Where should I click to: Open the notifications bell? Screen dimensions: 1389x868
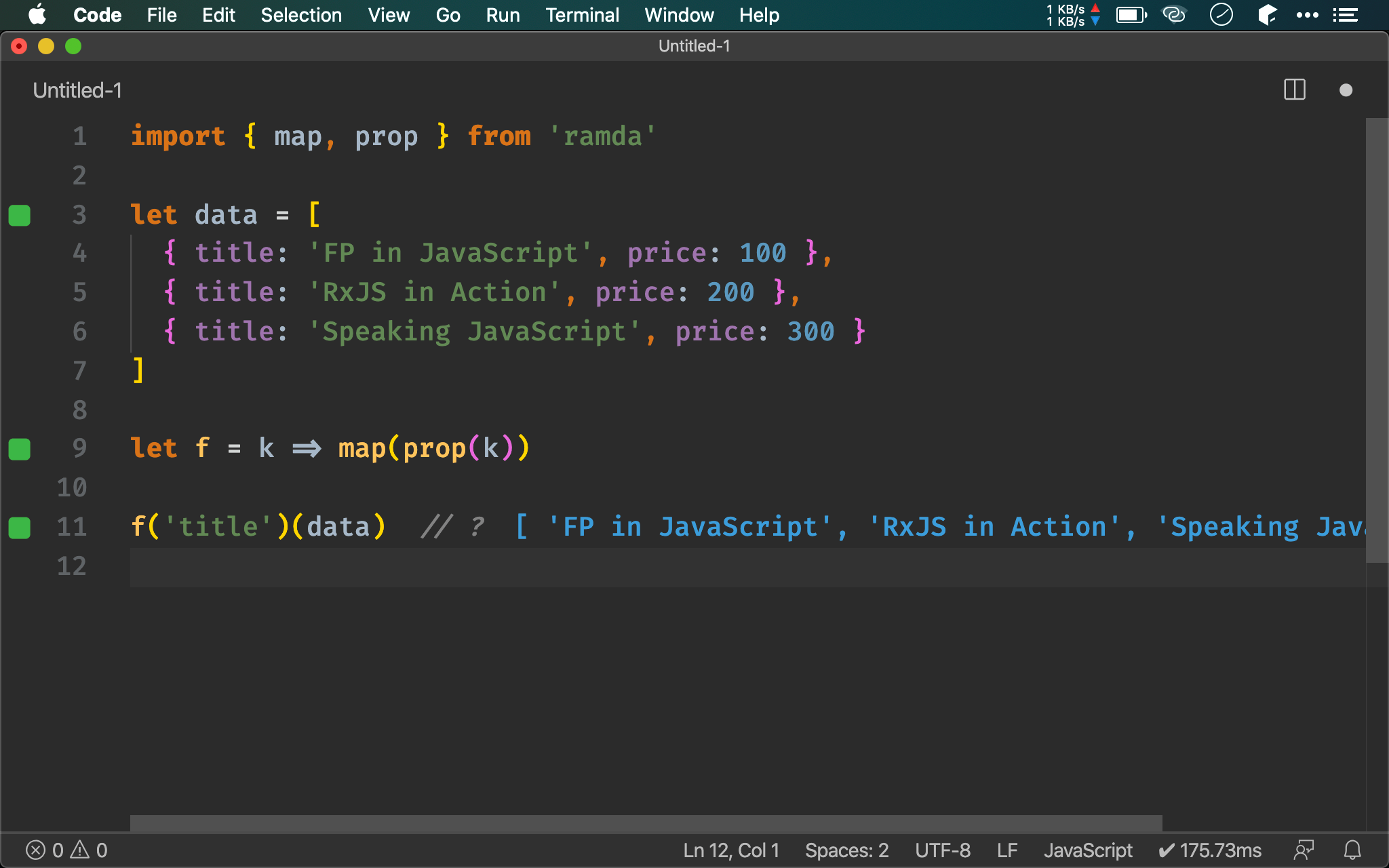point(1352,850)
